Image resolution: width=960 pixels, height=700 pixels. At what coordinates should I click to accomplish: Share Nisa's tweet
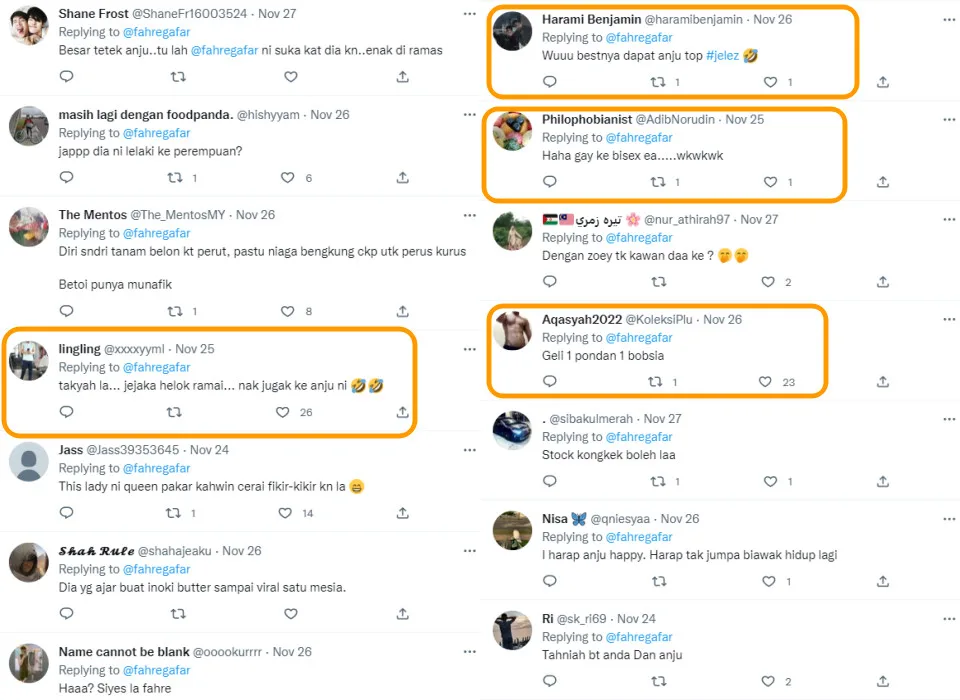tap(883, 581)
